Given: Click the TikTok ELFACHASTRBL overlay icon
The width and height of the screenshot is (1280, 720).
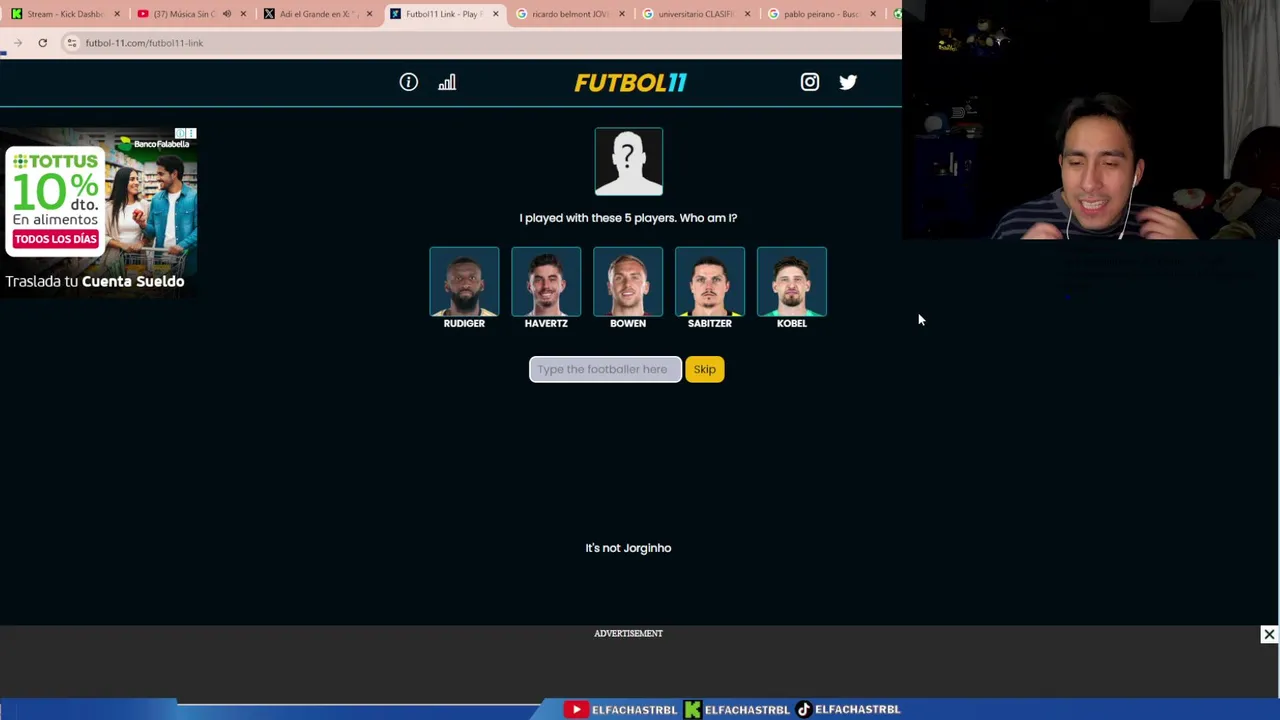Looking at the screenshot, I should (x=803, y=709).
